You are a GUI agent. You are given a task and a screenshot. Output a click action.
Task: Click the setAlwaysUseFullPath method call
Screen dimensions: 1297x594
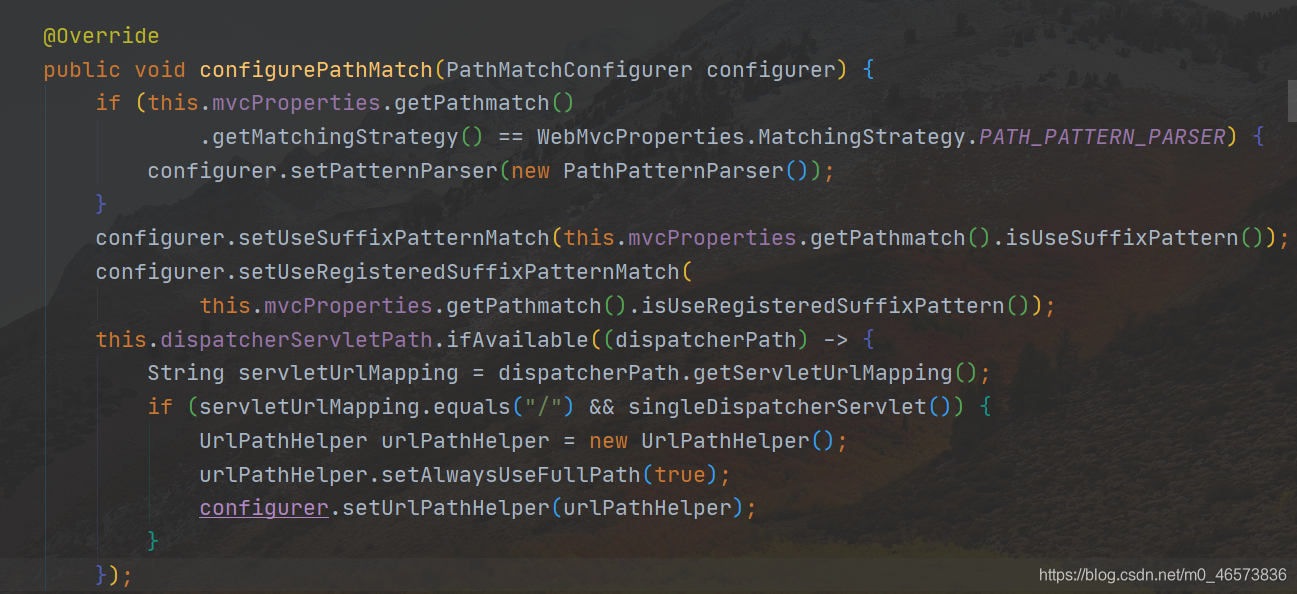point(510,474)
